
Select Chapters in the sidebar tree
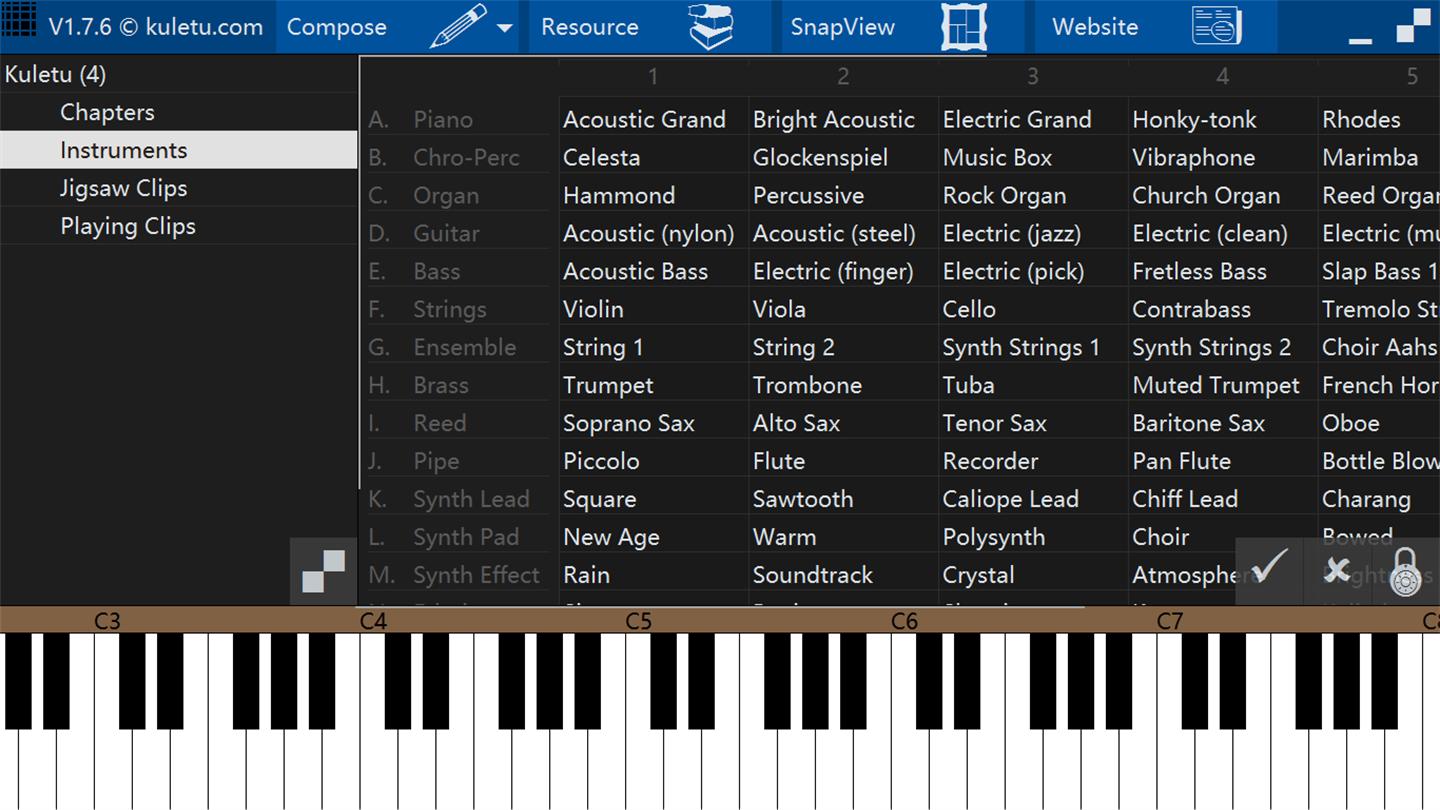point(107,112)
